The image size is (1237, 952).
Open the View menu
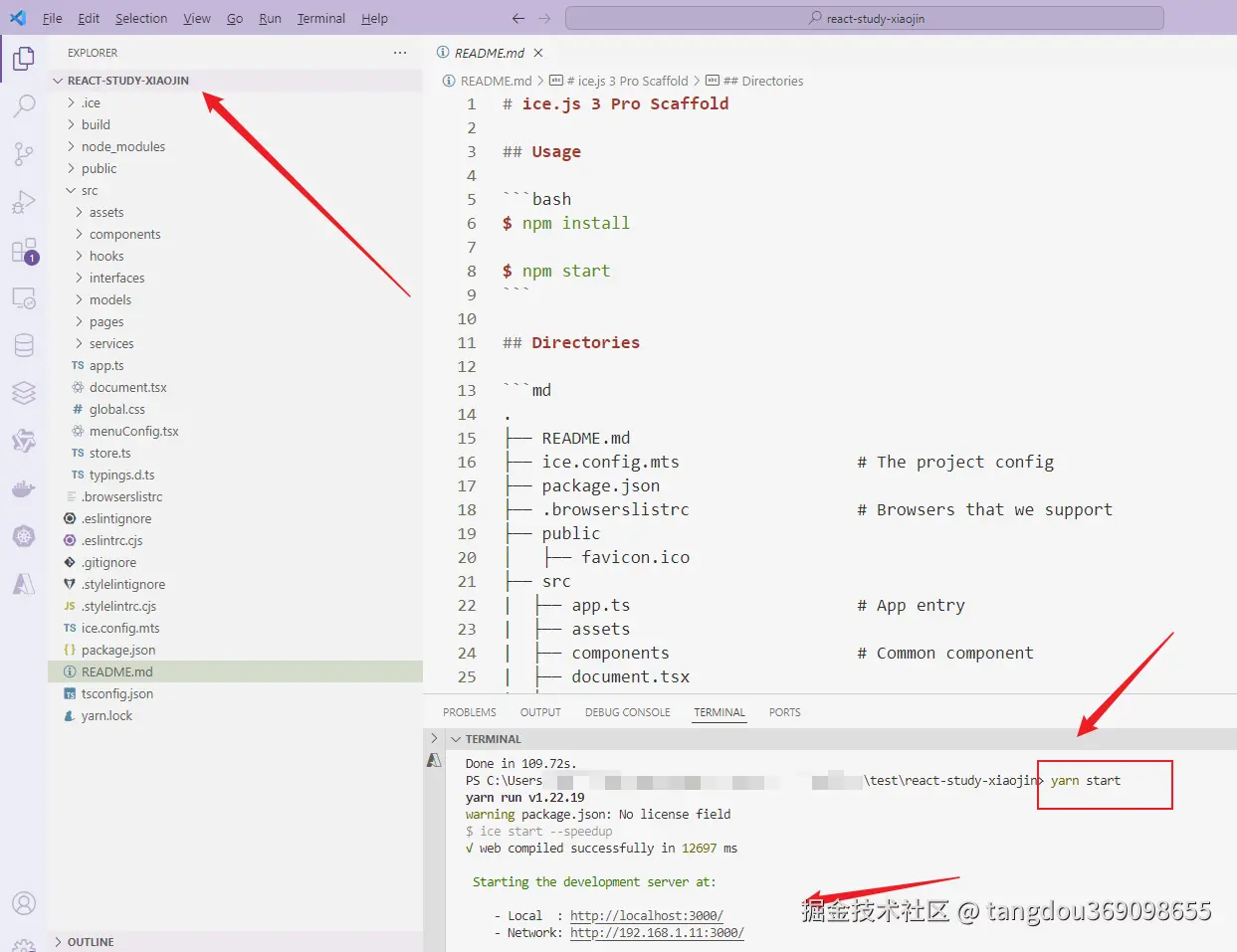197,18
